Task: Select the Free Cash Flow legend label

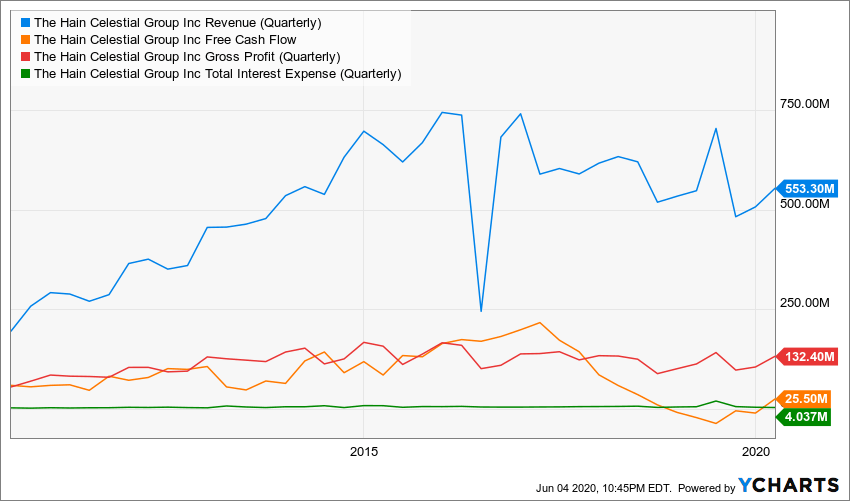Action: click(165, 40)
